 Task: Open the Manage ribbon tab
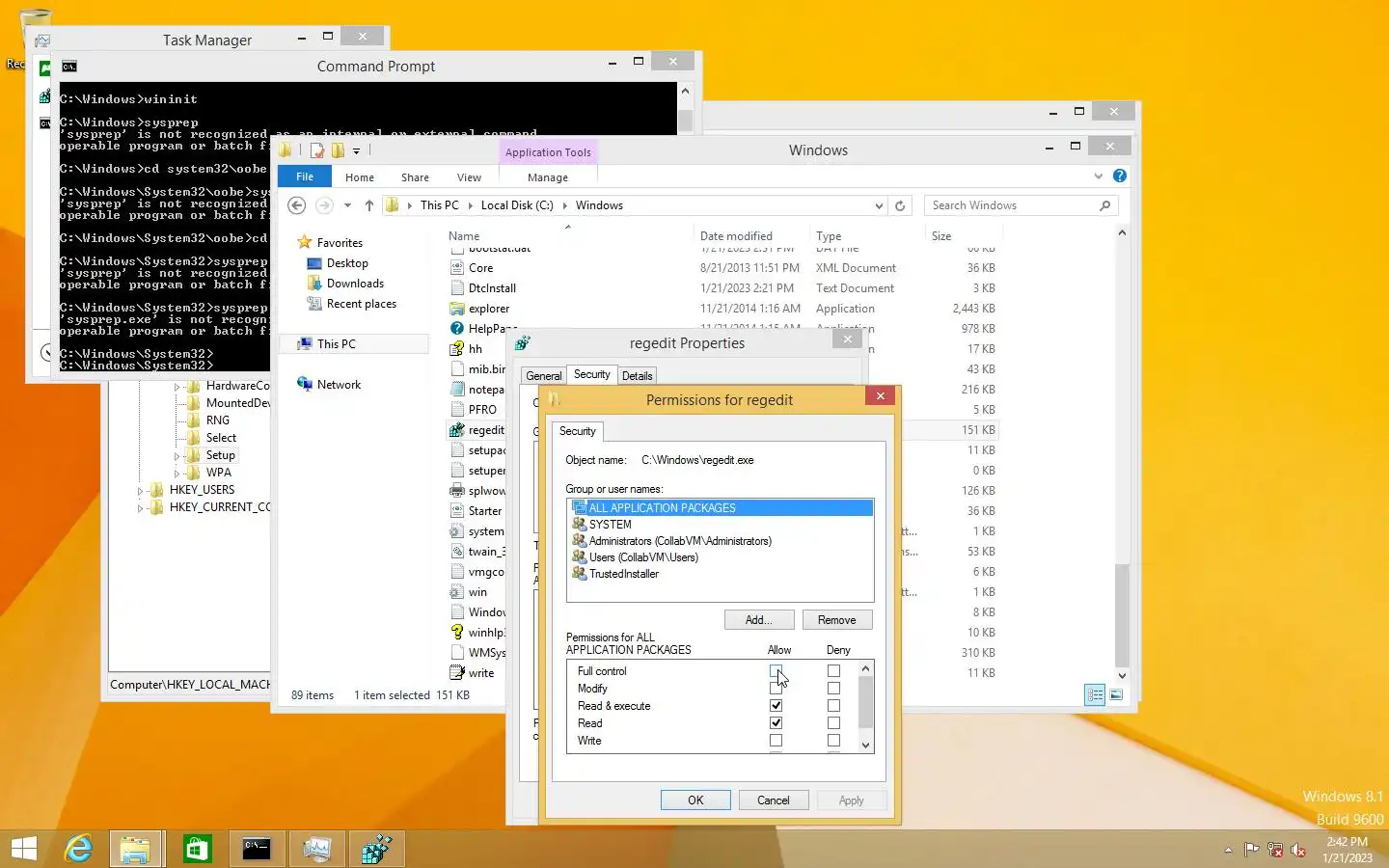(548, 177)
